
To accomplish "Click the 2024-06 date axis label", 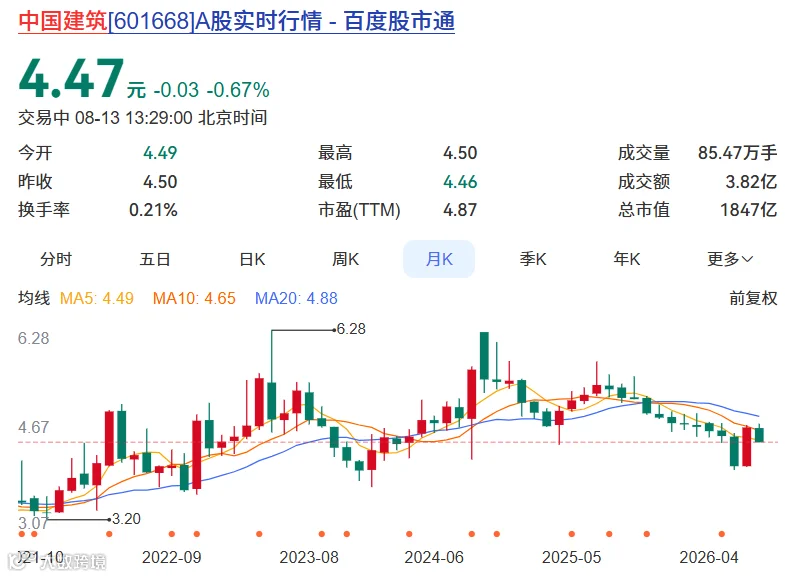I will point(434,557).
